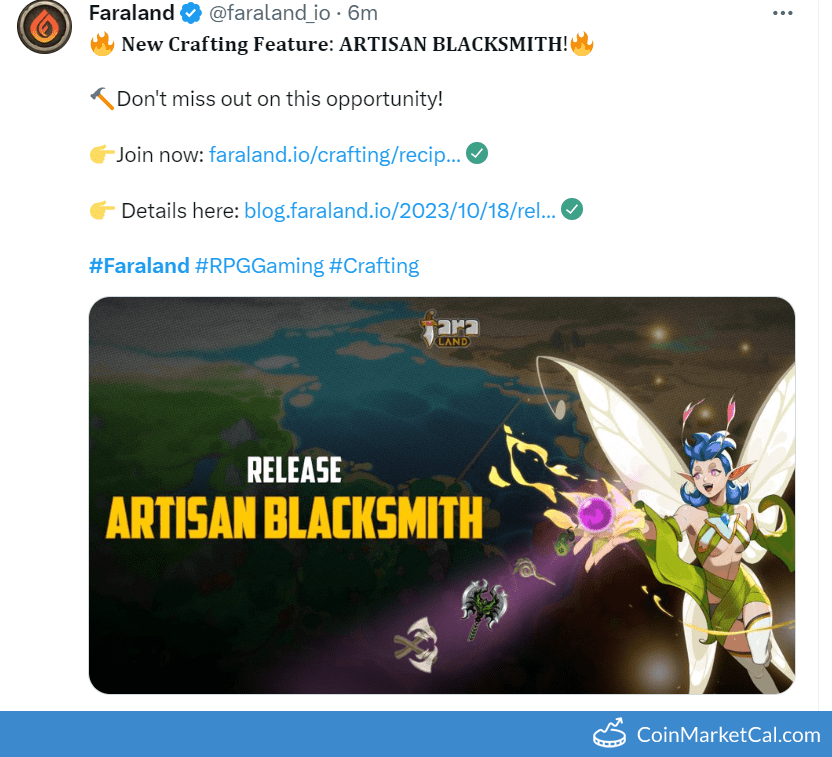This screenshot has width=832, height=757.
Task: Click the hammer emoji before Don't miss
Action: (102, 99)
